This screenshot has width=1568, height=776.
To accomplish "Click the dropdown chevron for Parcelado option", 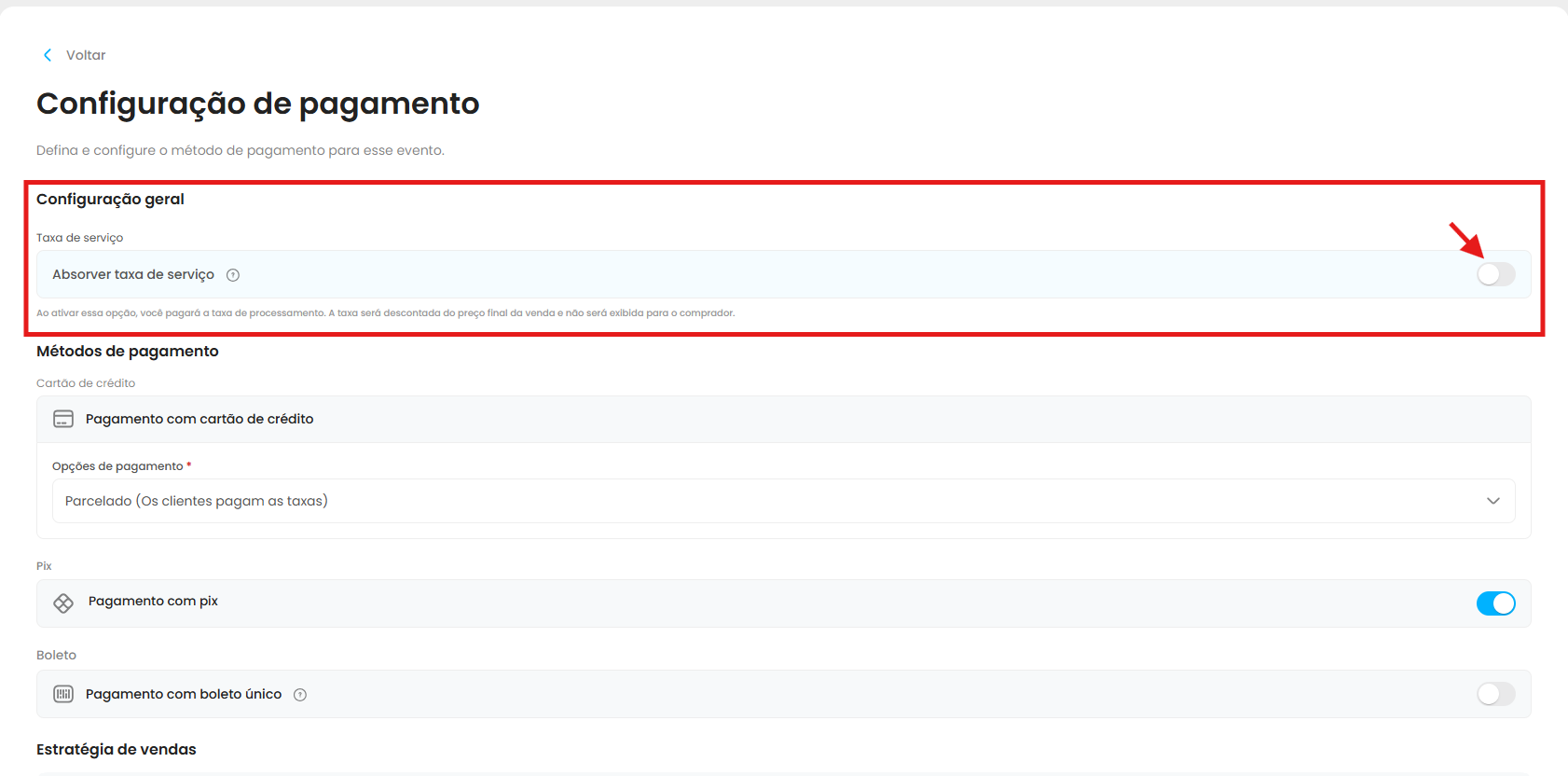I will (x=1493, y=501).
